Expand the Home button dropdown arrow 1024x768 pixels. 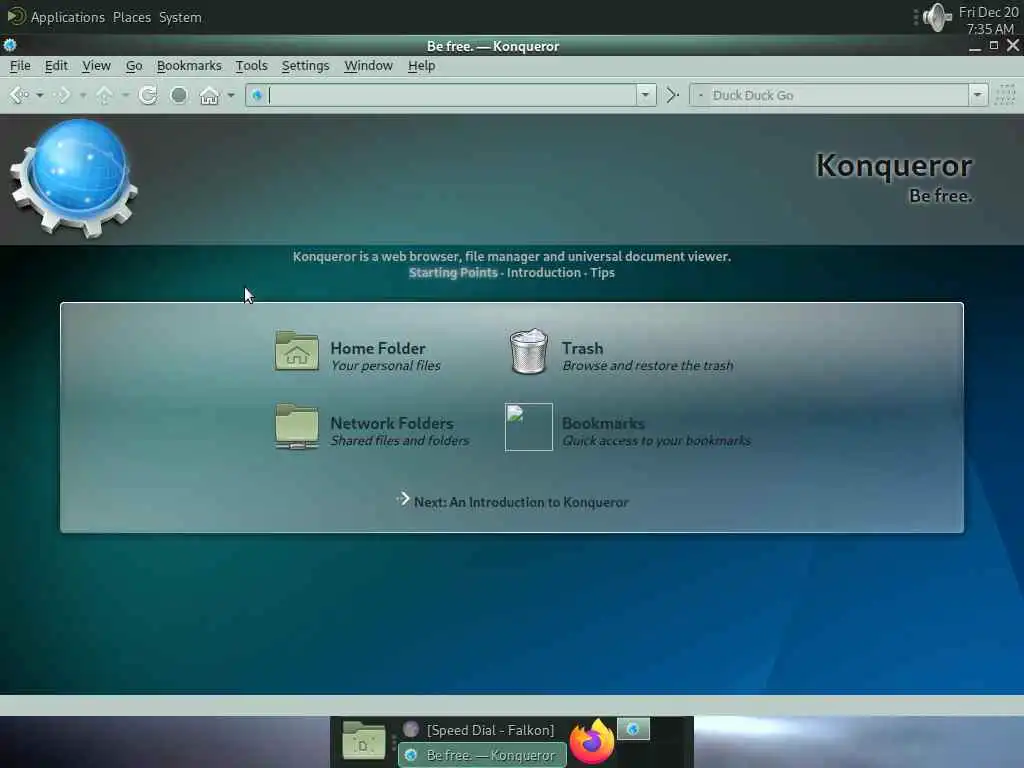pos(231,95)
